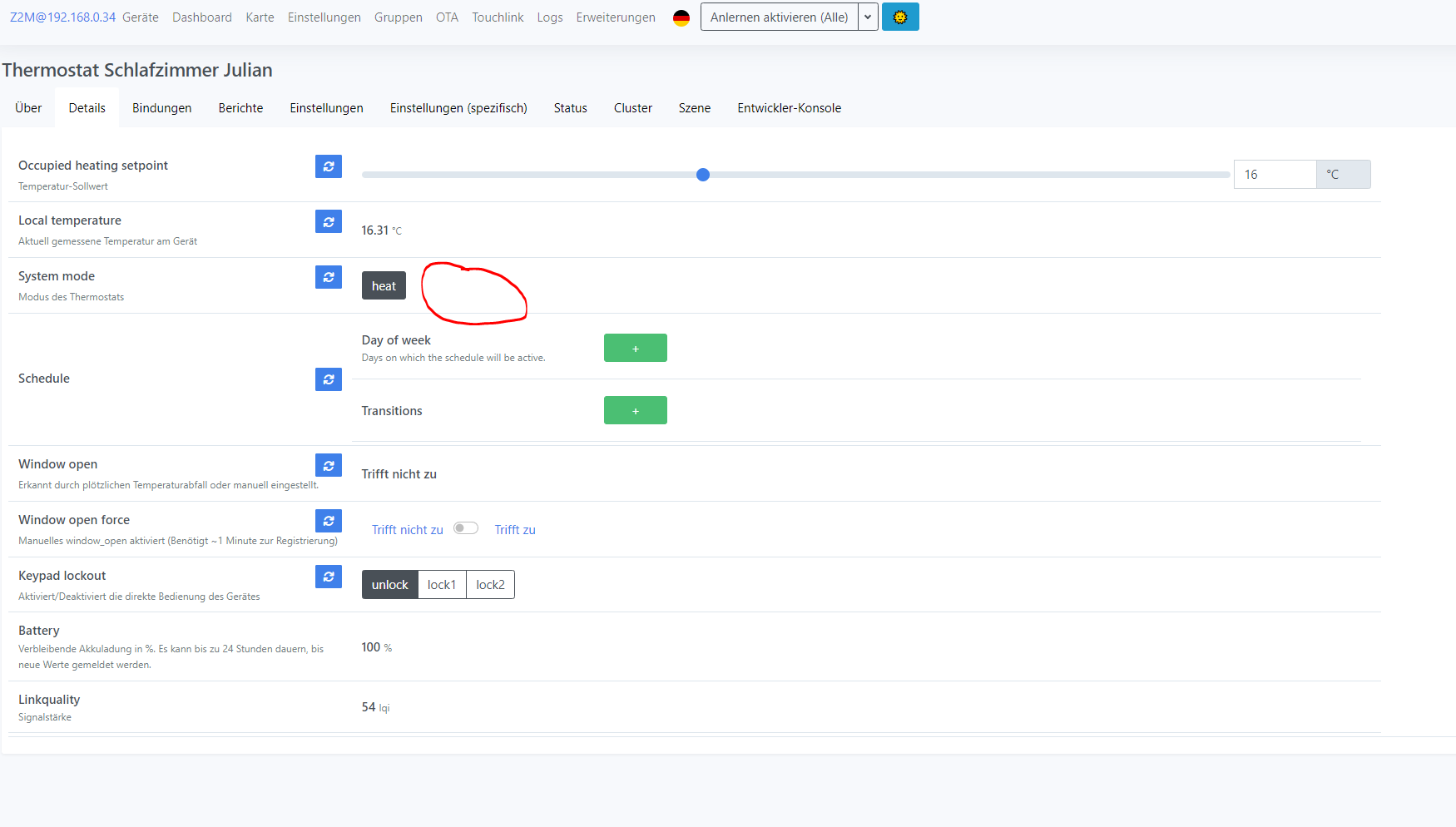This screenshot has height=827, width=1456.
Task: Change language using the German flag icon
Action: (x=681, y=17)
